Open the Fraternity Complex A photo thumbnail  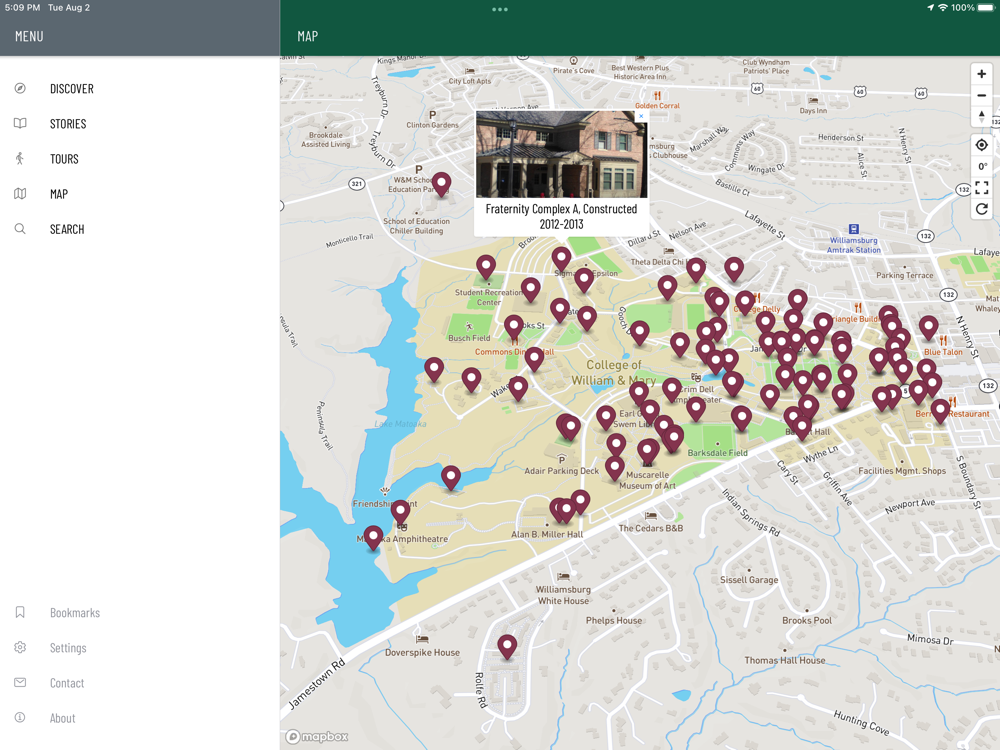(x=561, y=154)
